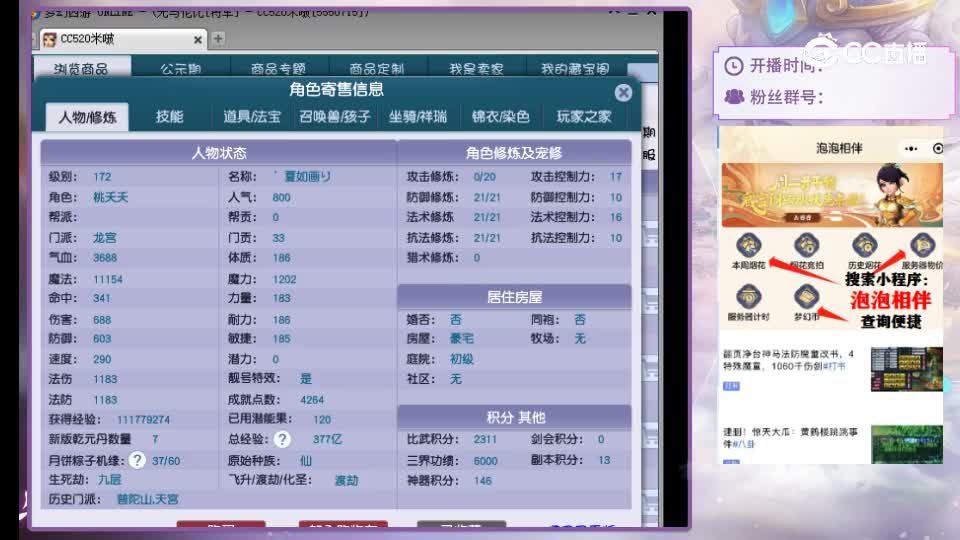960x540 pixels.
Task: Click the 气血 value 3688
Action: (x=105, y=258)
